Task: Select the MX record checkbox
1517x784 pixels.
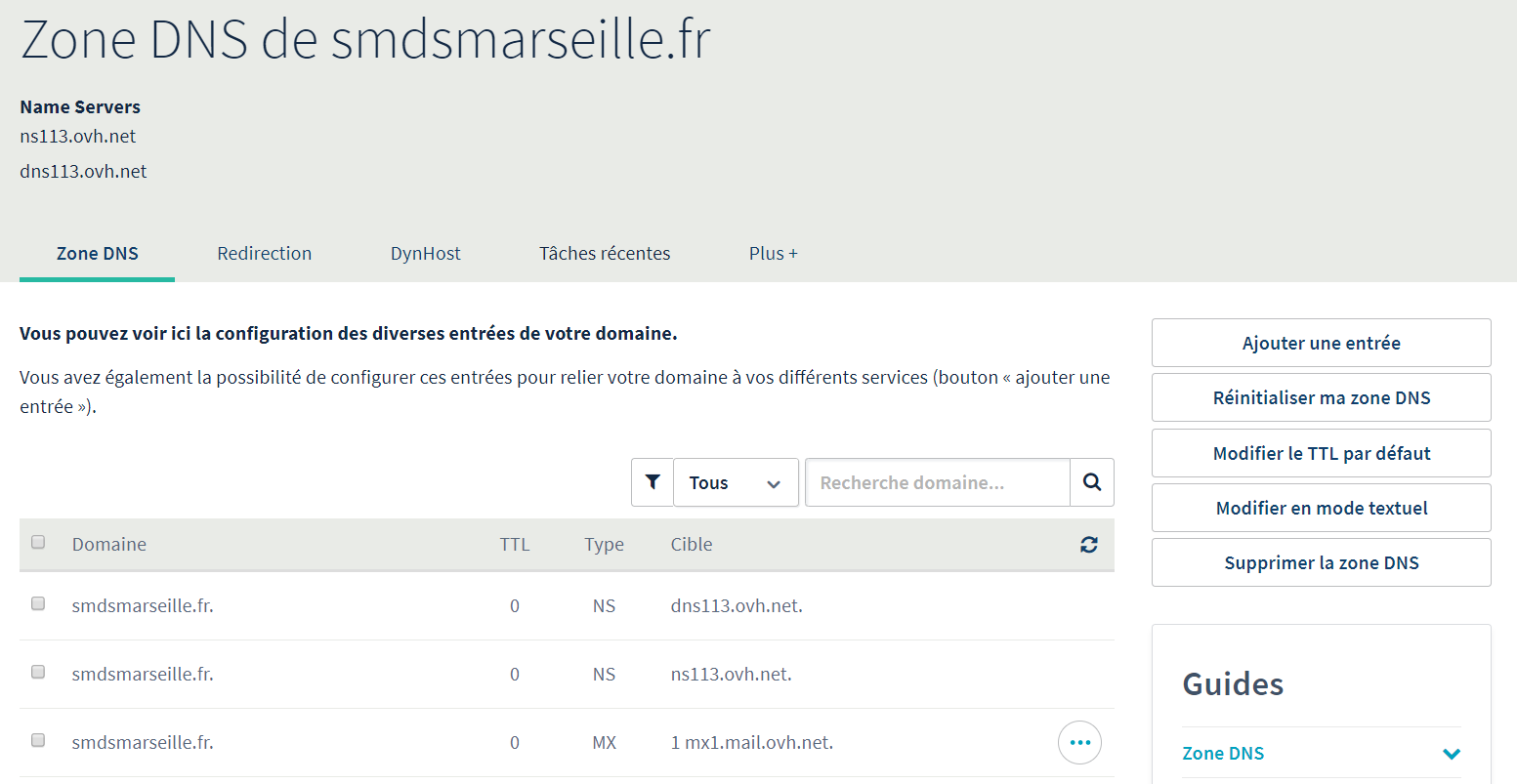Action: [38, 741]
